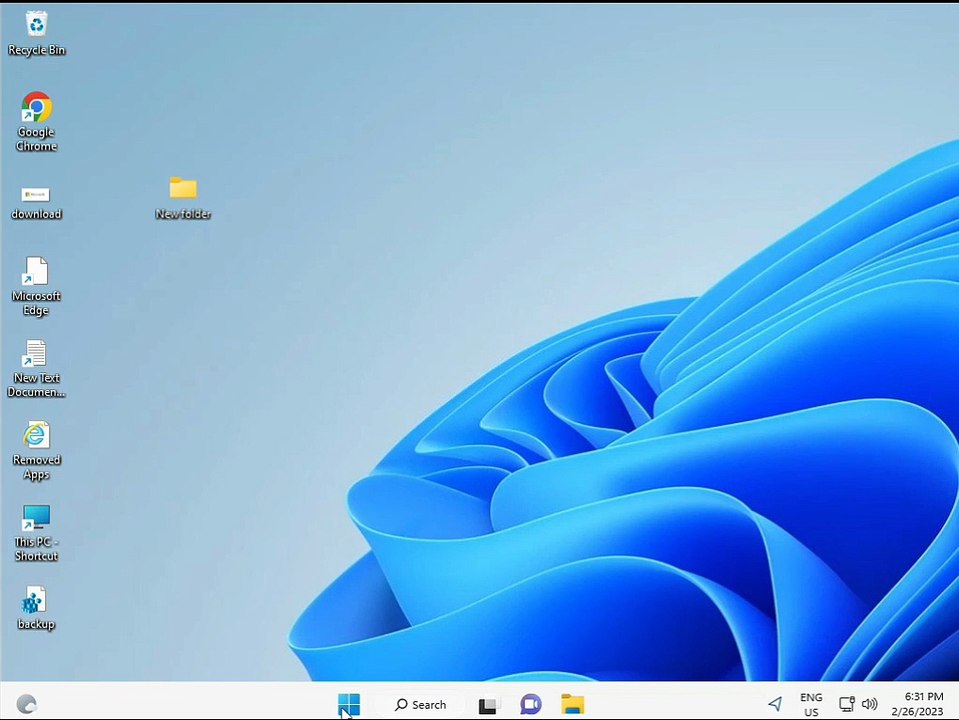Open File Explorer from the taskbar
959x720 pixels.
(572, 705)
